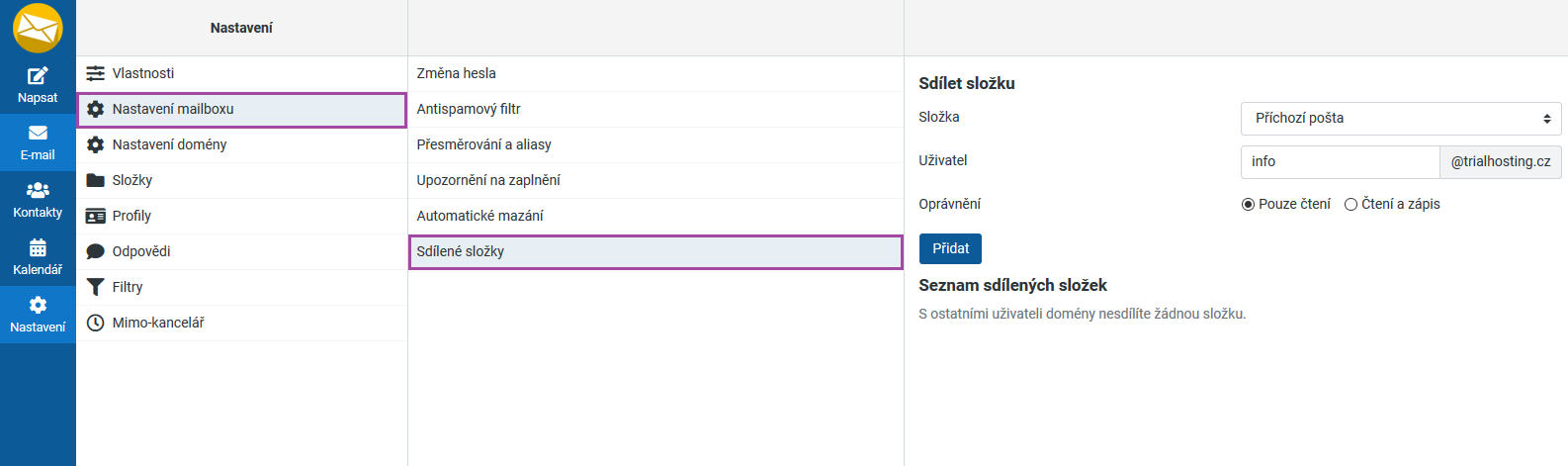Open Kontakty people icon
Image resolution: width=1568 pixels, height=466 pixels.
click(38, 190)
